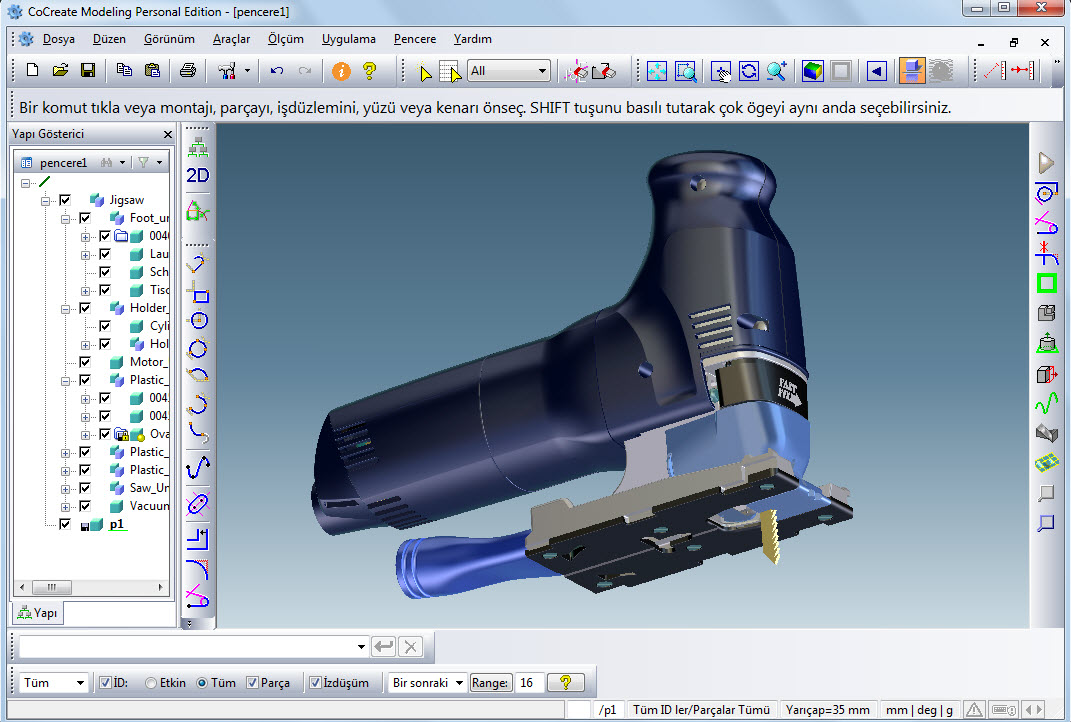This screenshot has height=722, width=1071.
Task: Save with the floppy disk icon
Action: tap(87, 70)
